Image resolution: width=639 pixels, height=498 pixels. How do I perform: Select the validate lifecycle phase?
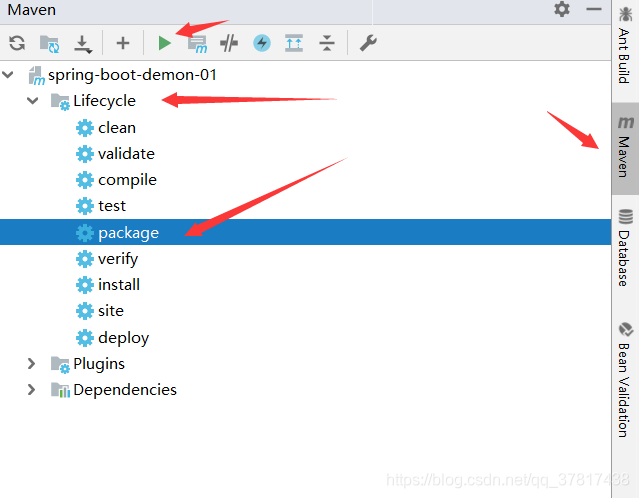(306, 154)
